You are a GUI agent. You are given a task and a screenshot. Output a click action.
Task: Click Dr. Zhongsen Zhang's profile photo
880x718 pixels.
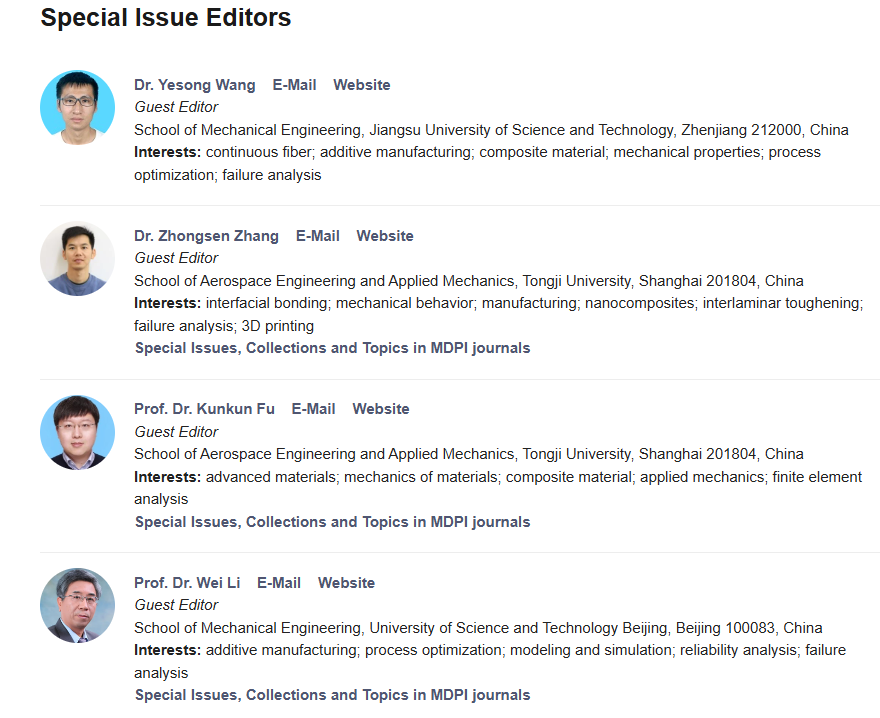(x=77, y=259)
